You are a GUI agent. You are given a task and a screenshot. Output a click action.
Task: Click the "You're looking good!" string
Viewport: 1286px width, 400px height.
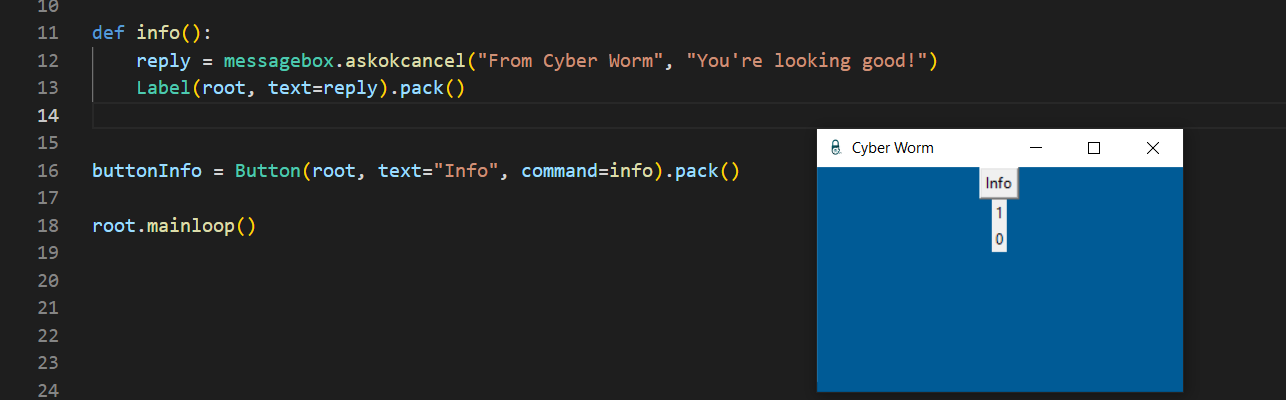coord(811,61)
